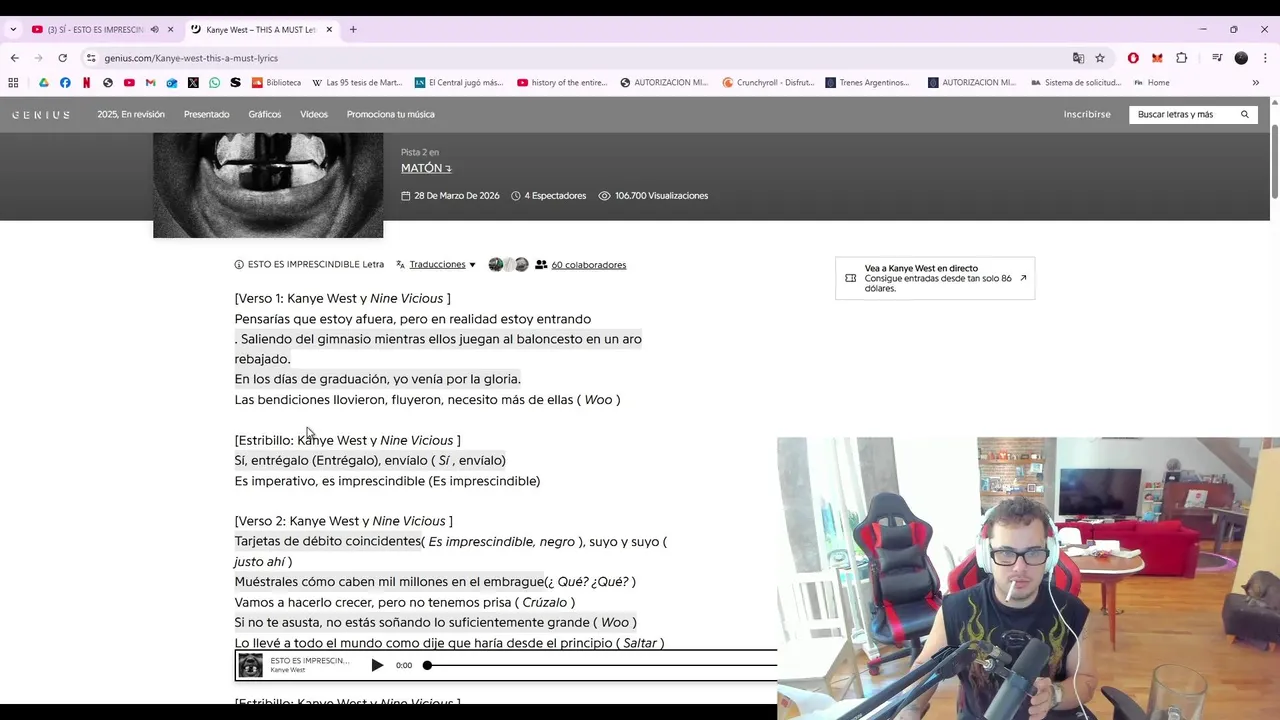Viewport: 1280px width, 720px height.
Task: Mute the YouTube tab audio indicator
Action: 154,29
